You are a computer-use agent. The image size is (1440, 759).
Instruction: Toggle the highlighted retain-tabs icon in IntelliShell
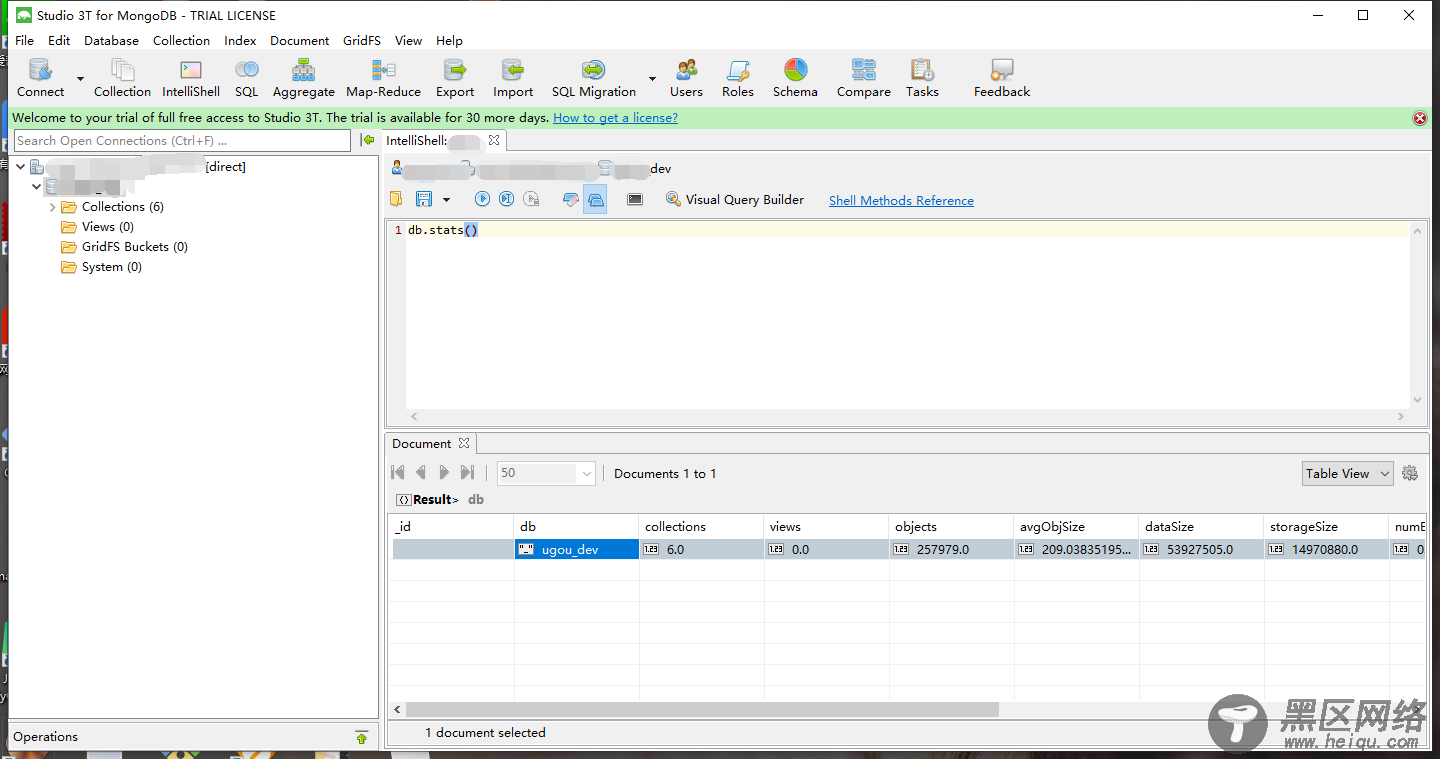click(x=595, y=199)
